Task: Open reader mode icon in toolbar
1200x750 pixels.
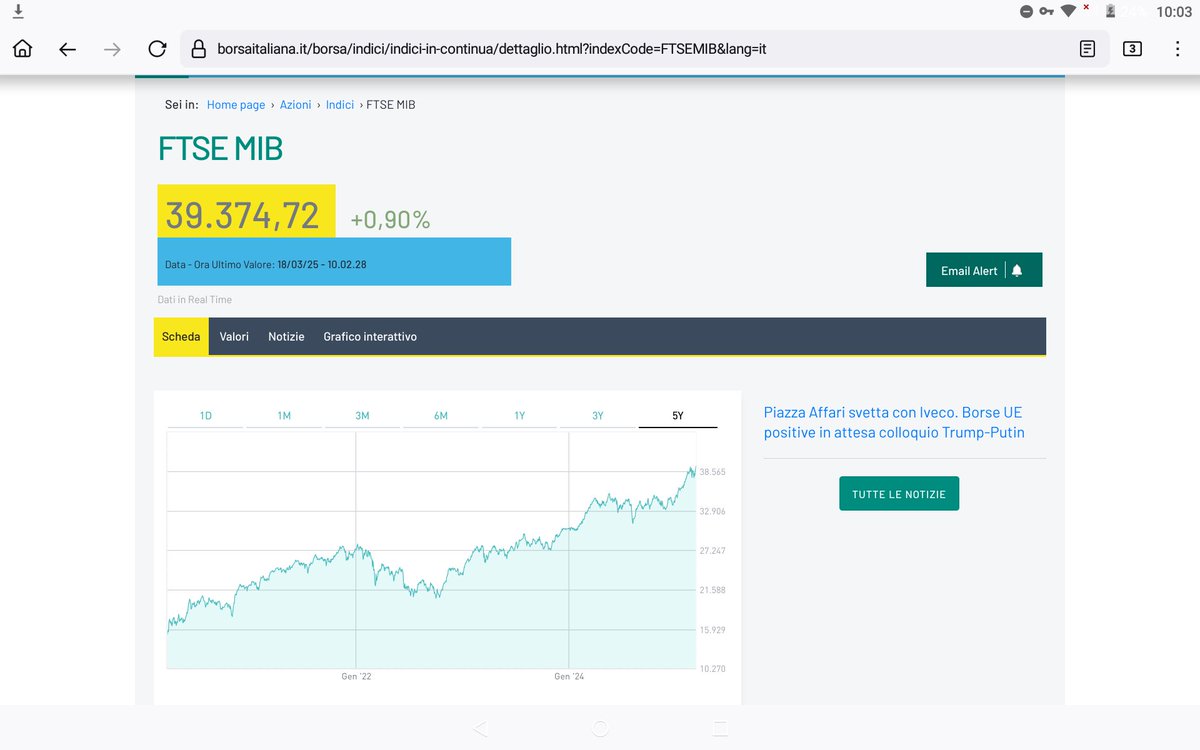Action: click(1087, 49)
